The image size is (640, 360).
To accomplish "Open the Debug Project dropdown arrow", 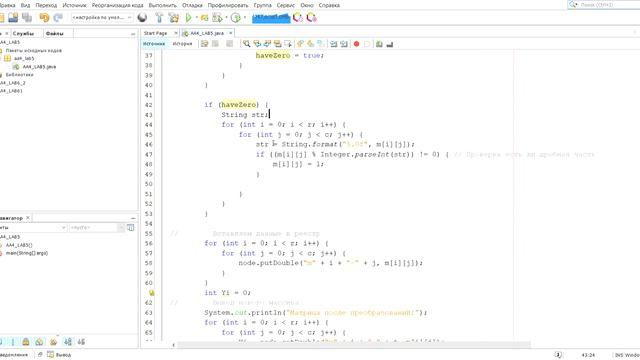I will [x=226, y=18].
